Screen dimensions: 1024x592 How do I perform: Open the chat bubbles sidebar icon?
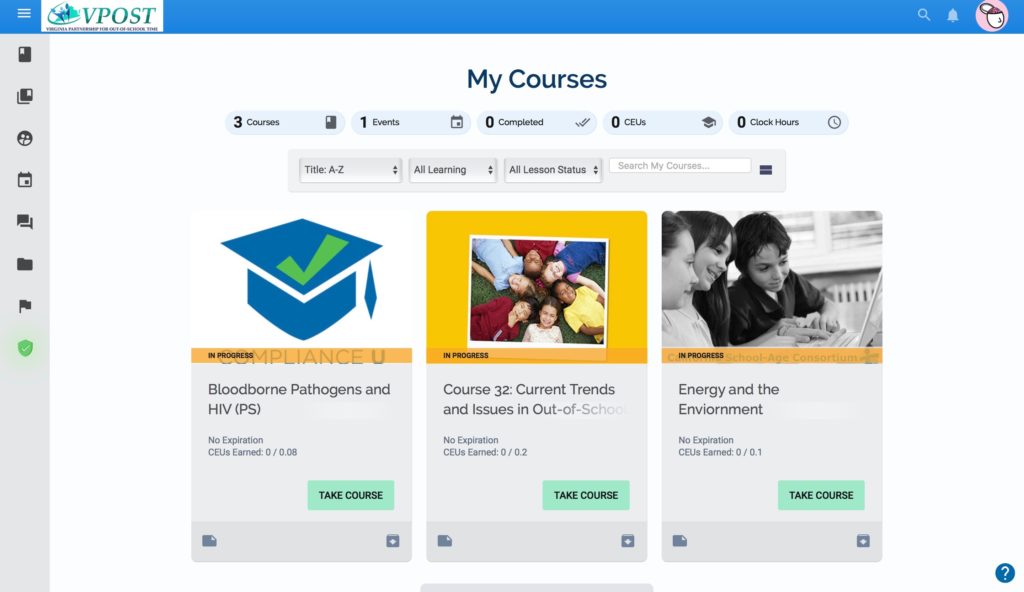pos(25,222)
